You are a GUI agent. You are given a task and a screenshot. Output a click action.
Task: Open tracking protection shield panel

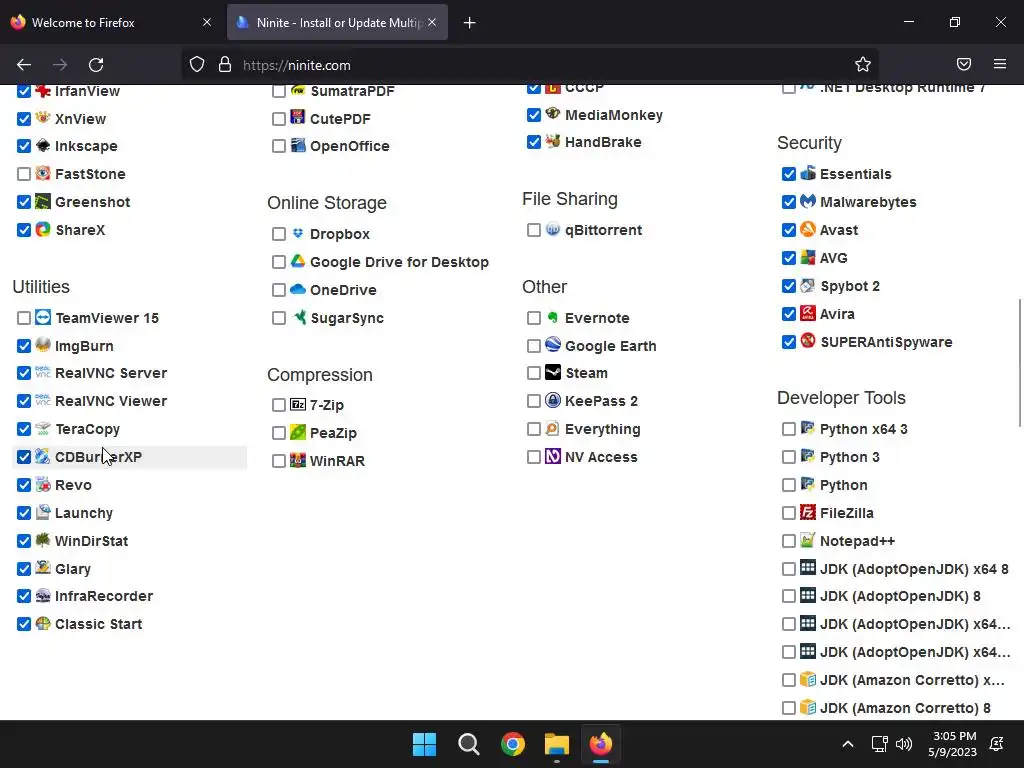point(197,64)
